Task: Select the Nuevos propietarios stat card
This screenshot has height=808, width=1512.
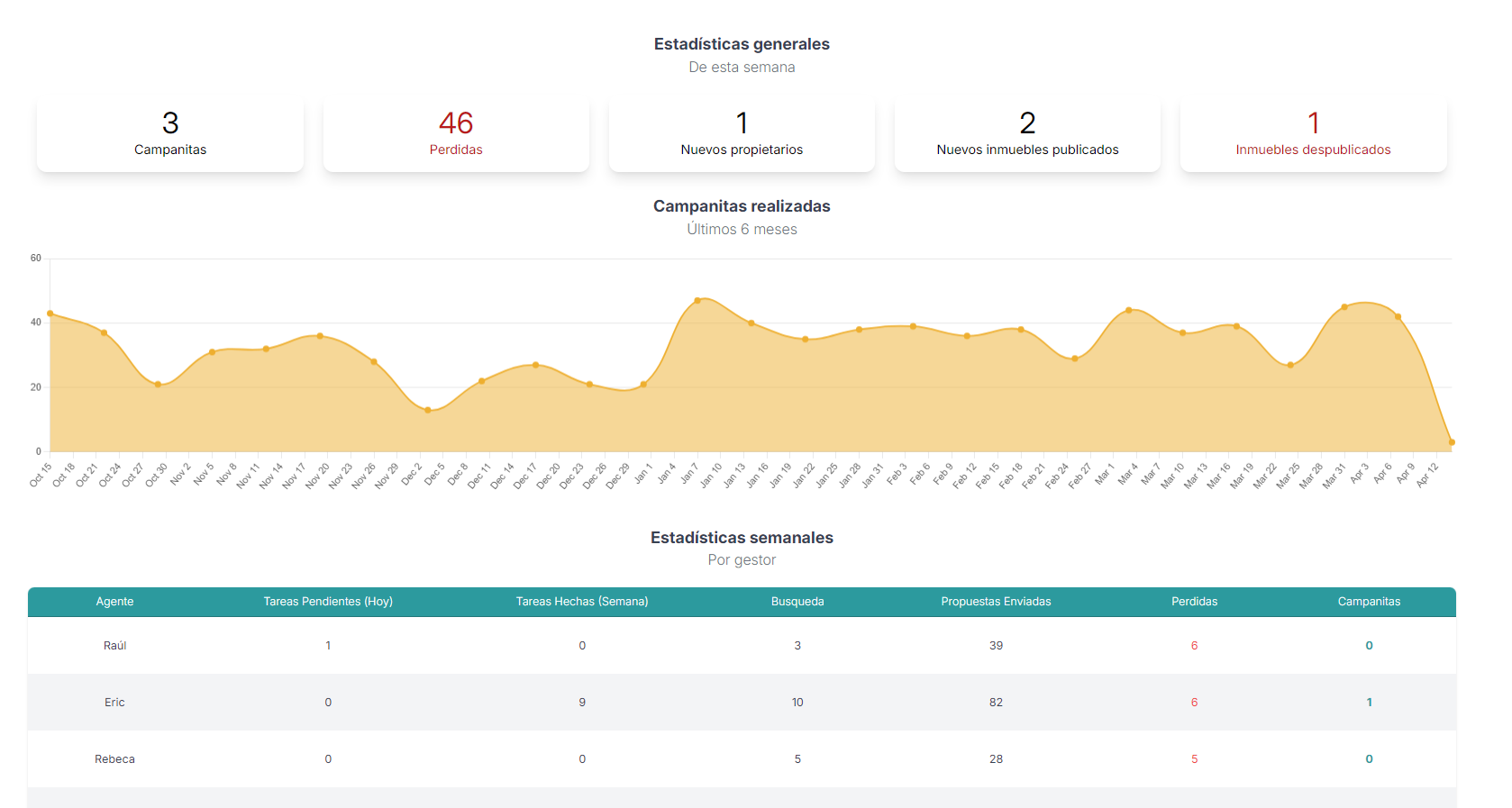Action: (x=742, y=134)
